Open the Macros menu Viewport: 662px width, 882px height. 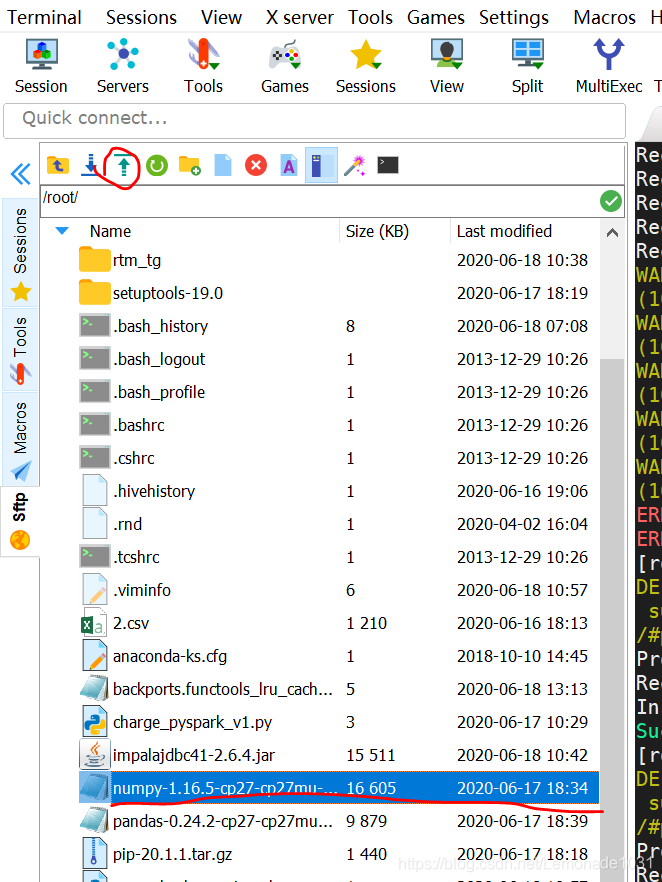(605, 17)
